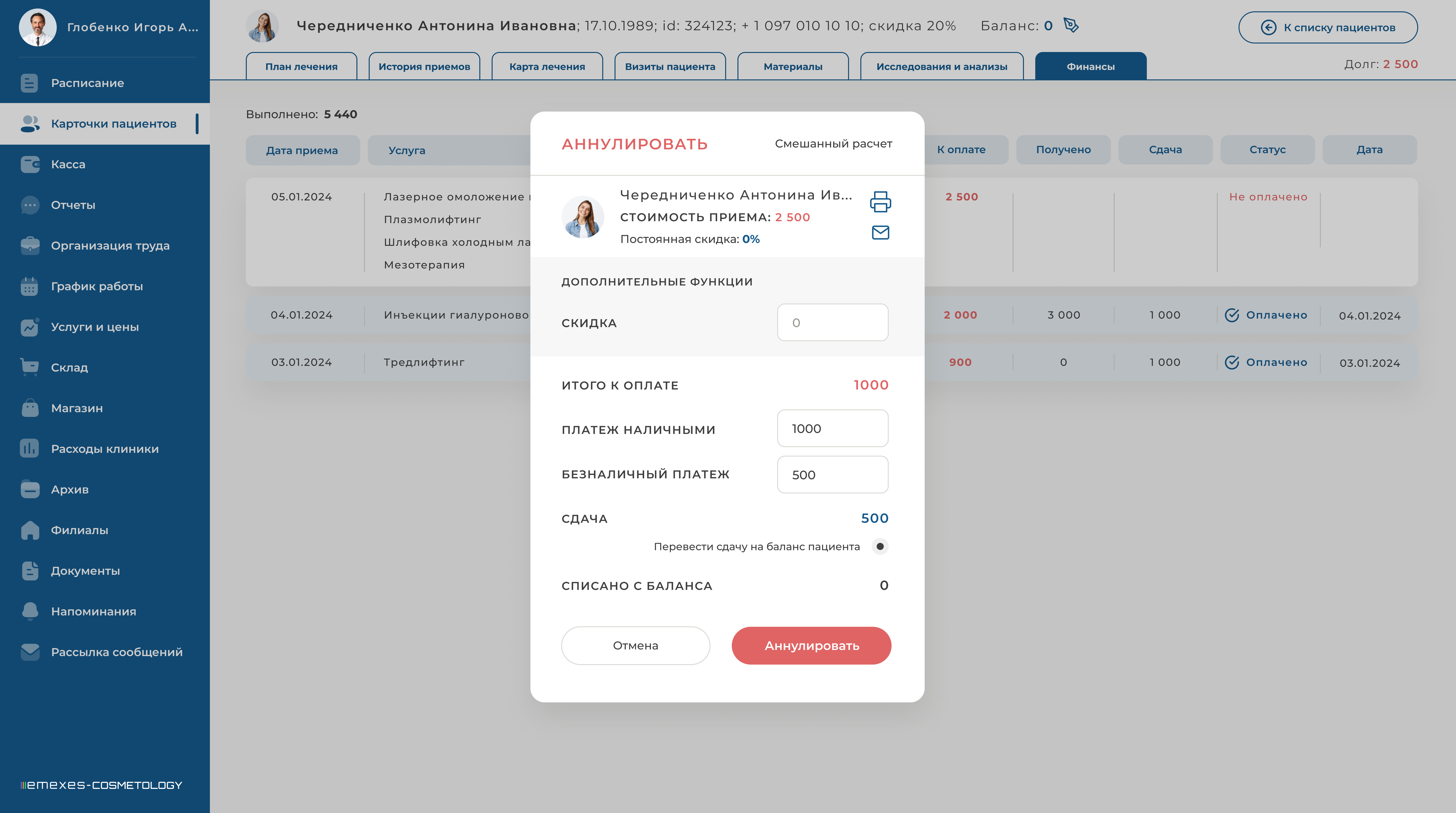1456x813 pixels.
Task: Click the Плазмолифтинг service line
Action: coord(432,220)
